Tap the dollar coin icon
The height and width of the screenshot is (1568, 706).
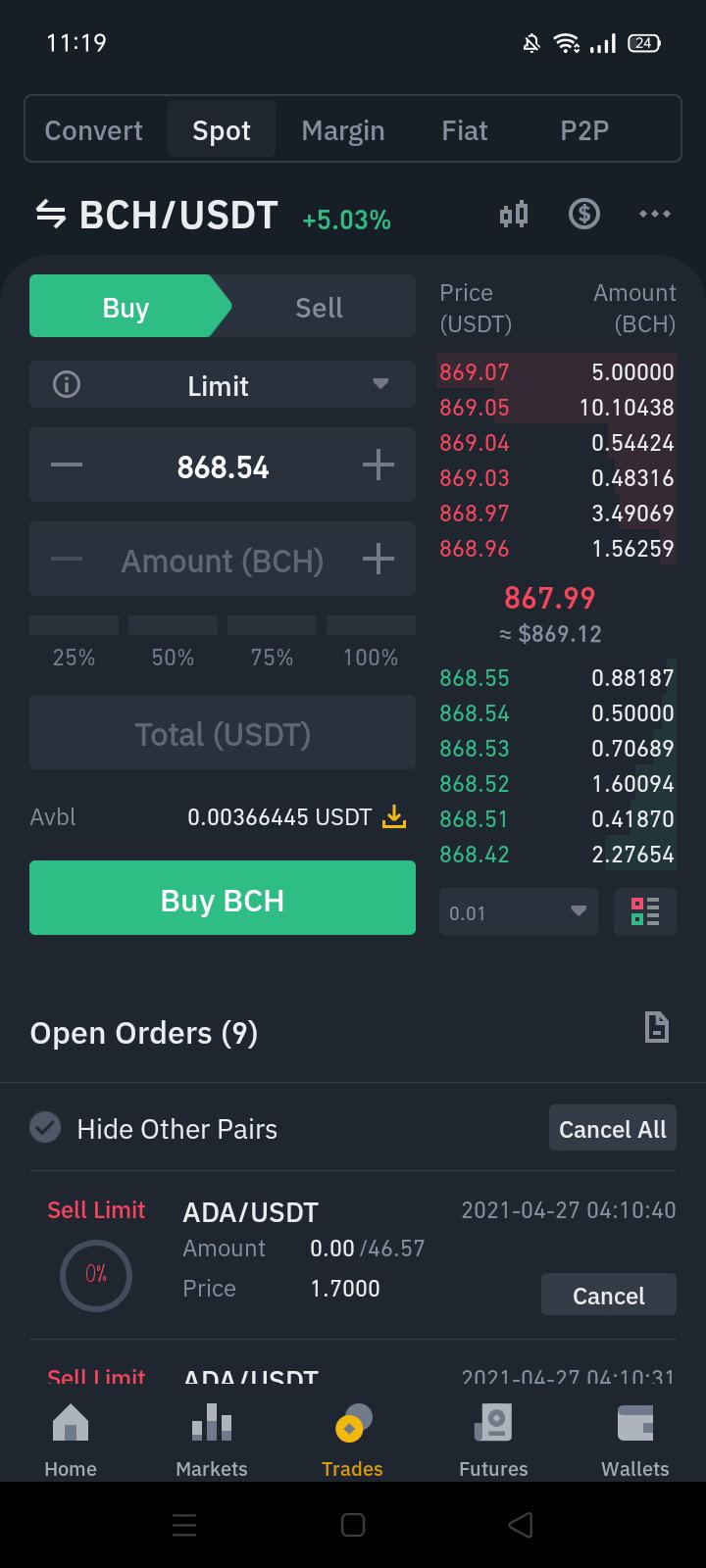584,214
